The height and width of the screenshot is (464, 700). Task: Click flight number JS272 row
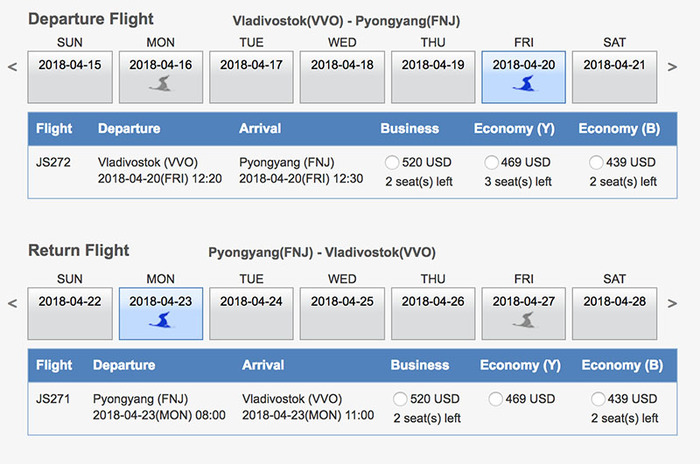point(52,162)
